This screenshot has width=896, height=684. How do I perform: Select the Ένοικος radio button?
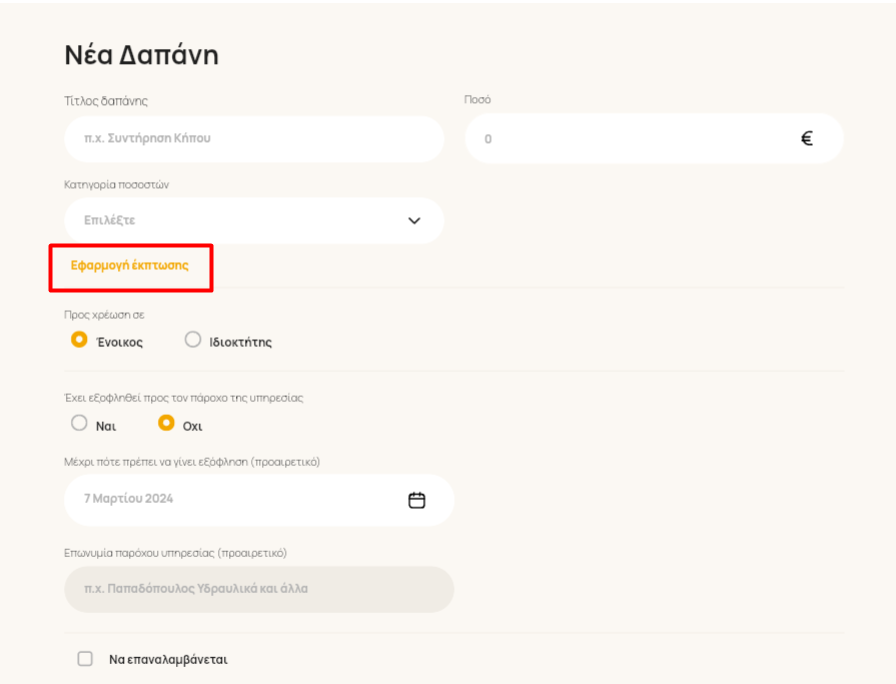click(79, 339)
